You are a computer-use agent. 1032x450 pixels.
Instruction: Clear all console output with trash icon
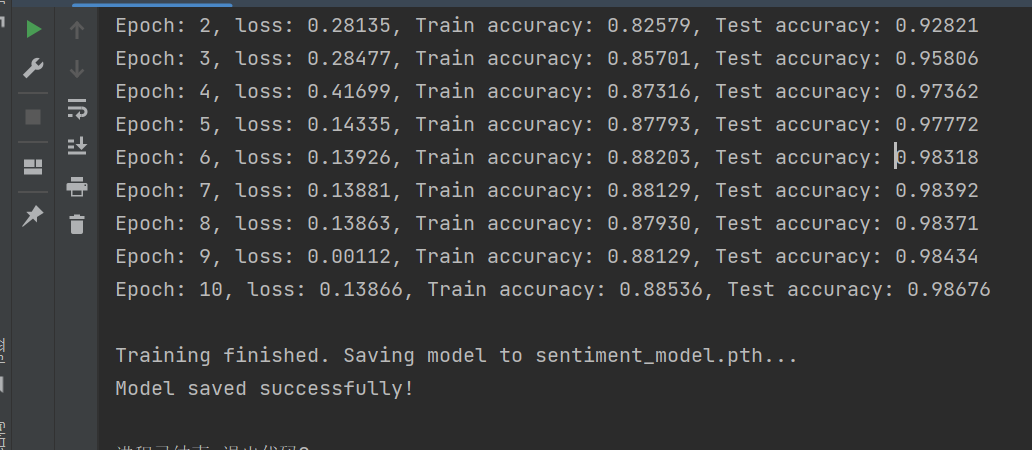(x=77, y=224)
